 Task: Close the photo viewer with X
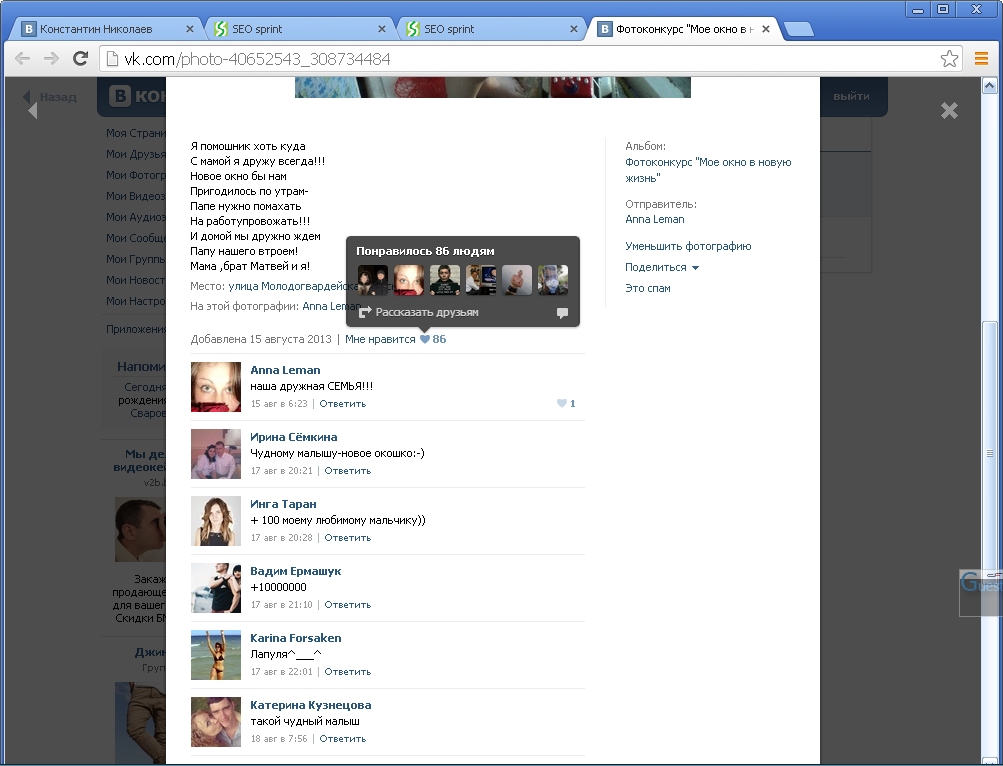click(949, 111)
